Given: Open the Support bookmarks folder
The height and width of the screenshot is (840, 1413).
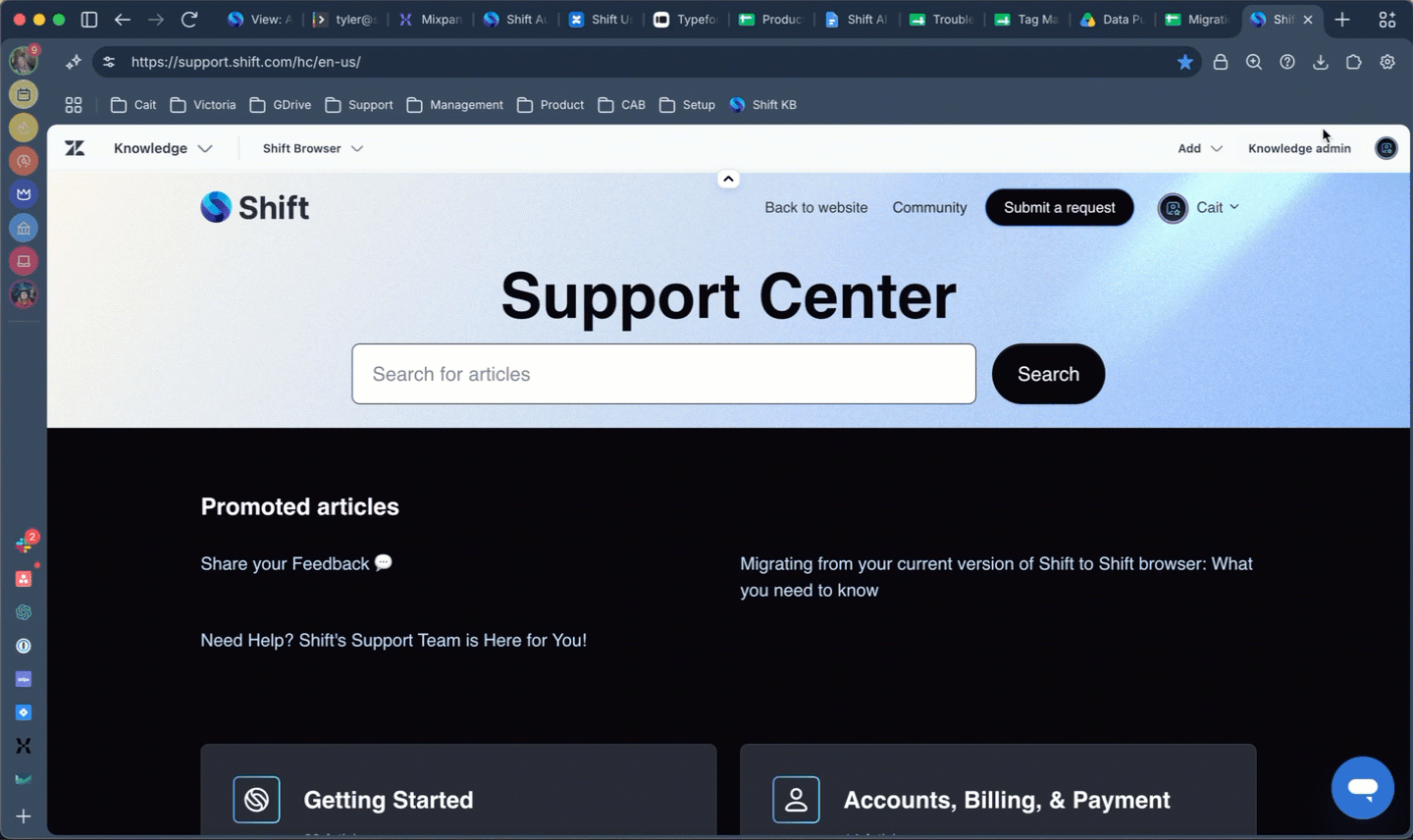Looking at the screenshot, I should pos(359,105).
